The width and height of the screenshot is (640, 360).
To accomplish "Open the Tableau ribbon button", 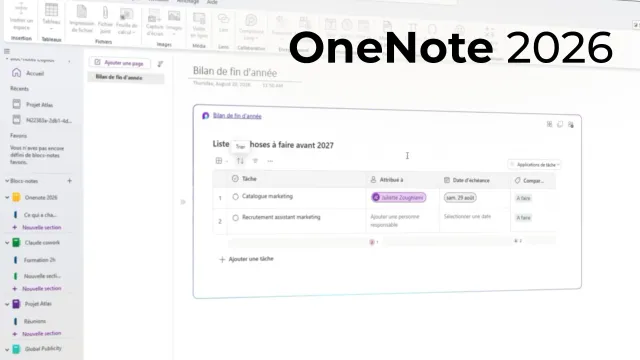I will [x=51, y=16].
